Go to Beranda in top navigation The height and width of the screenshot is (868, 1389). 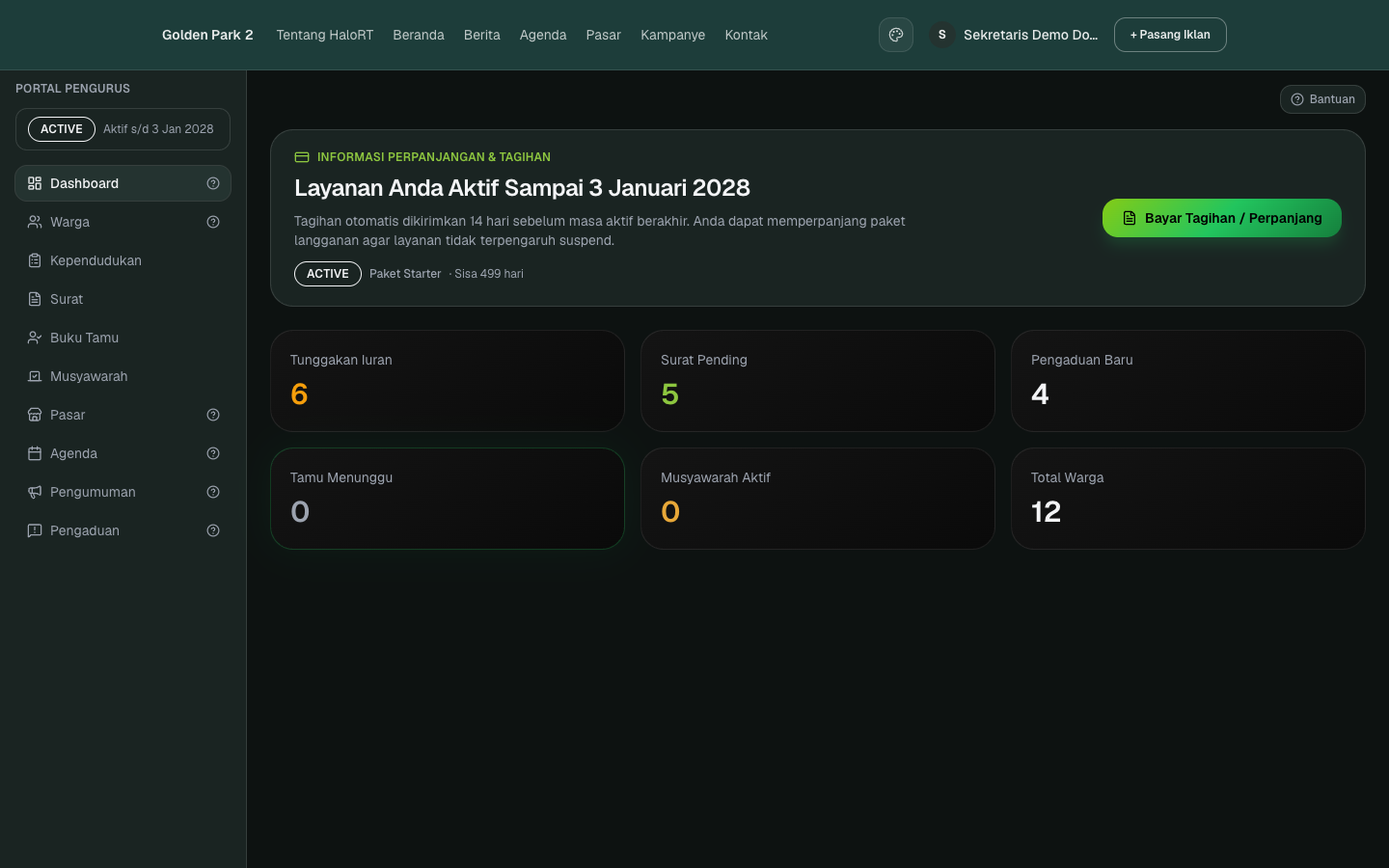[419, 35]
